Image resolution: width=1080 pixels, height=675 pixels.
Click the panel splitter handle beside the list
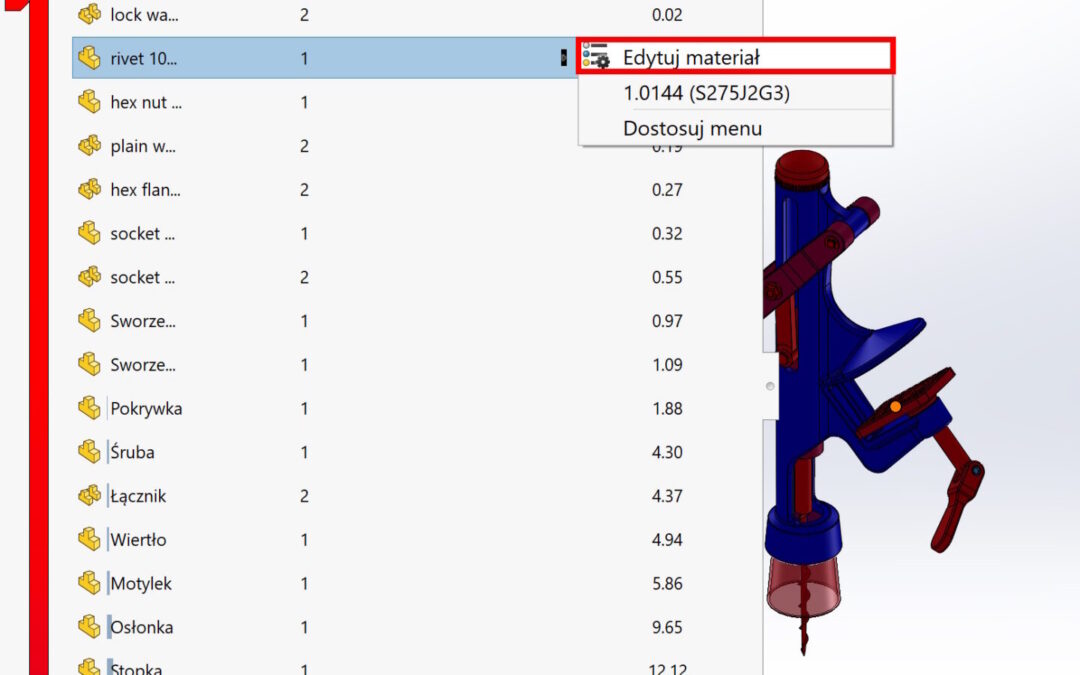pyautogui.click(x=768, y=386)
